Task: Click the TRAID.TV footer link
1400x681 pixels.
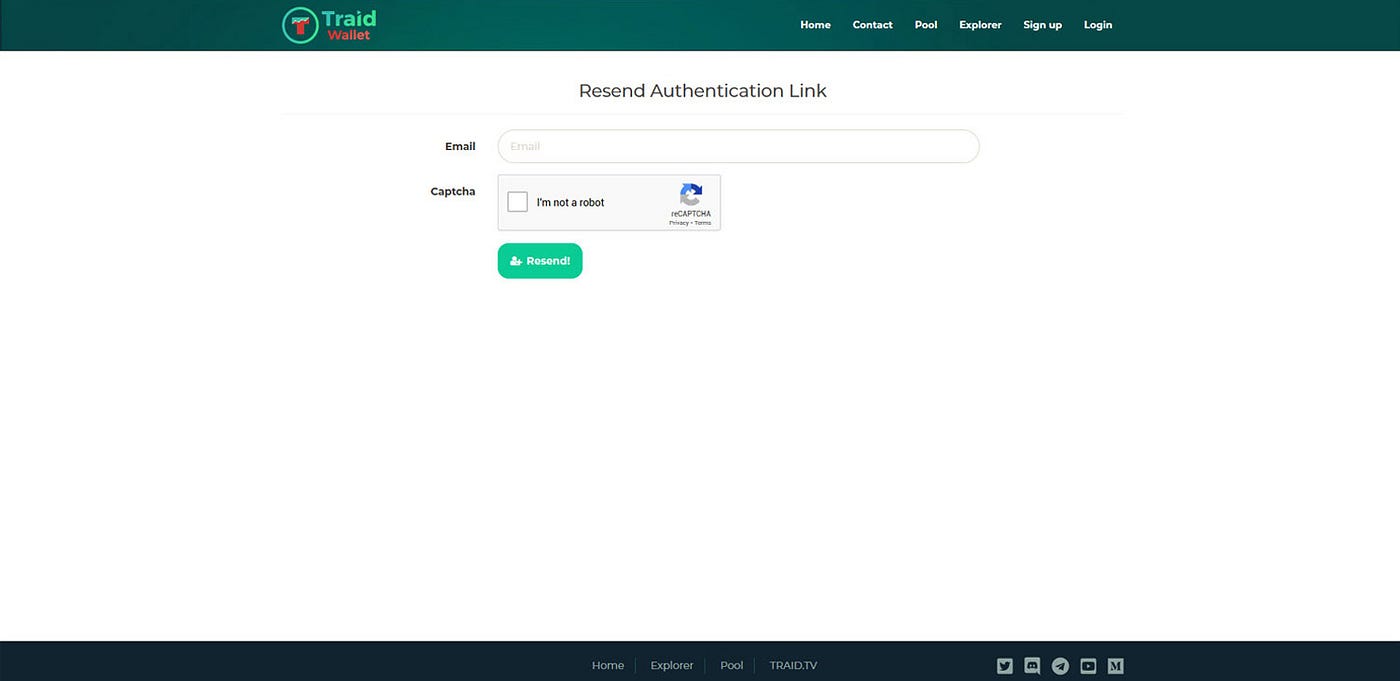Action: coord(793,665)
